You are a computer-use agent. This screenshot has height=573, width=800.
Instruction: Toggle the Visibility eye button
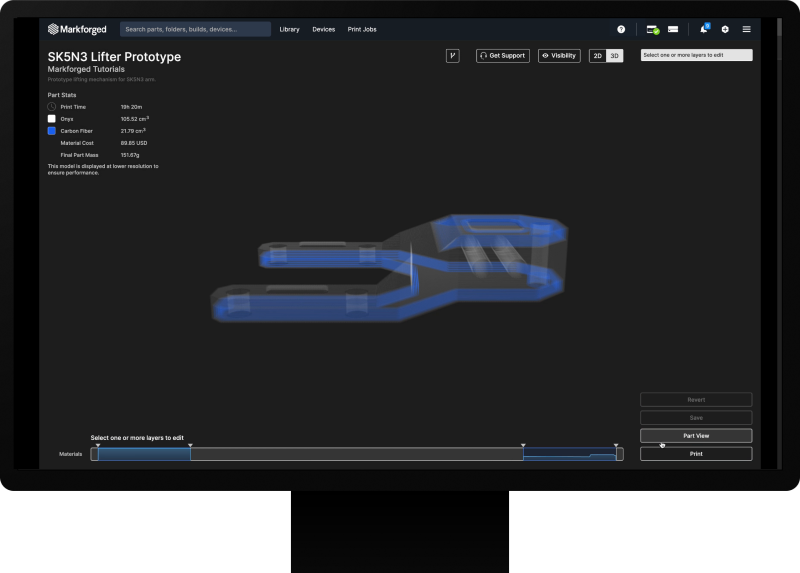click(559, 56)
